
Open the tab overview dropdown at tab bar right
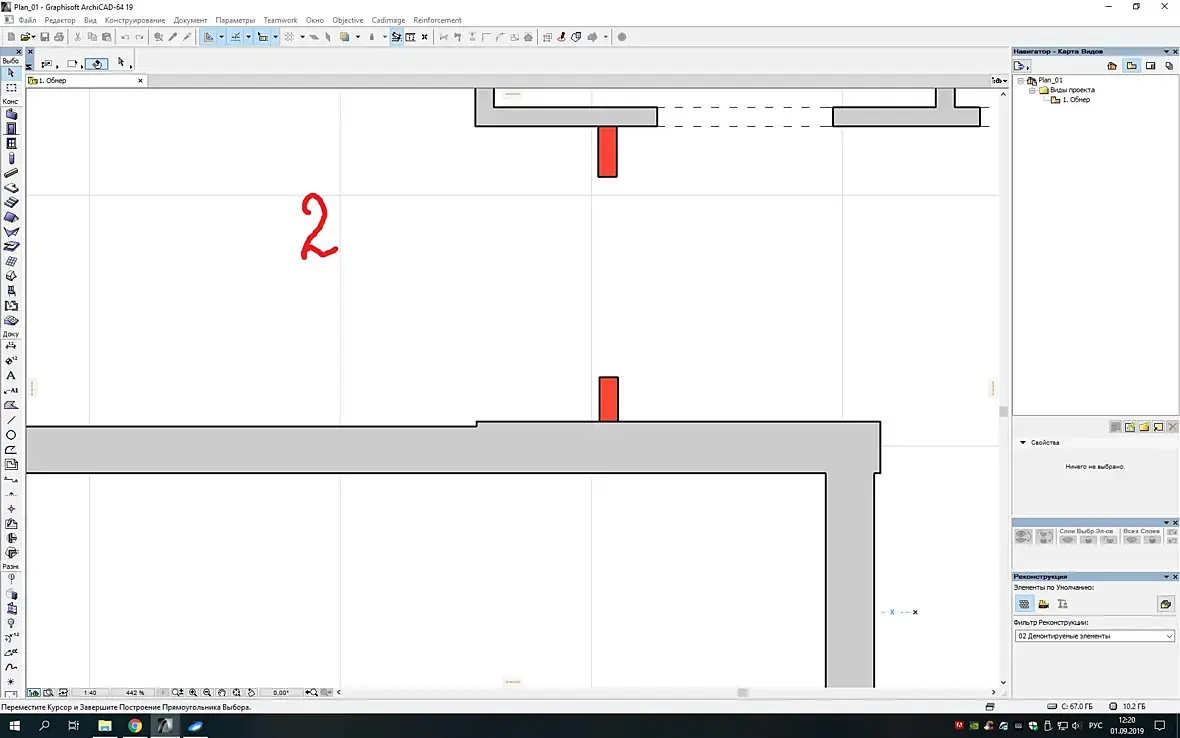pos(999,80)
